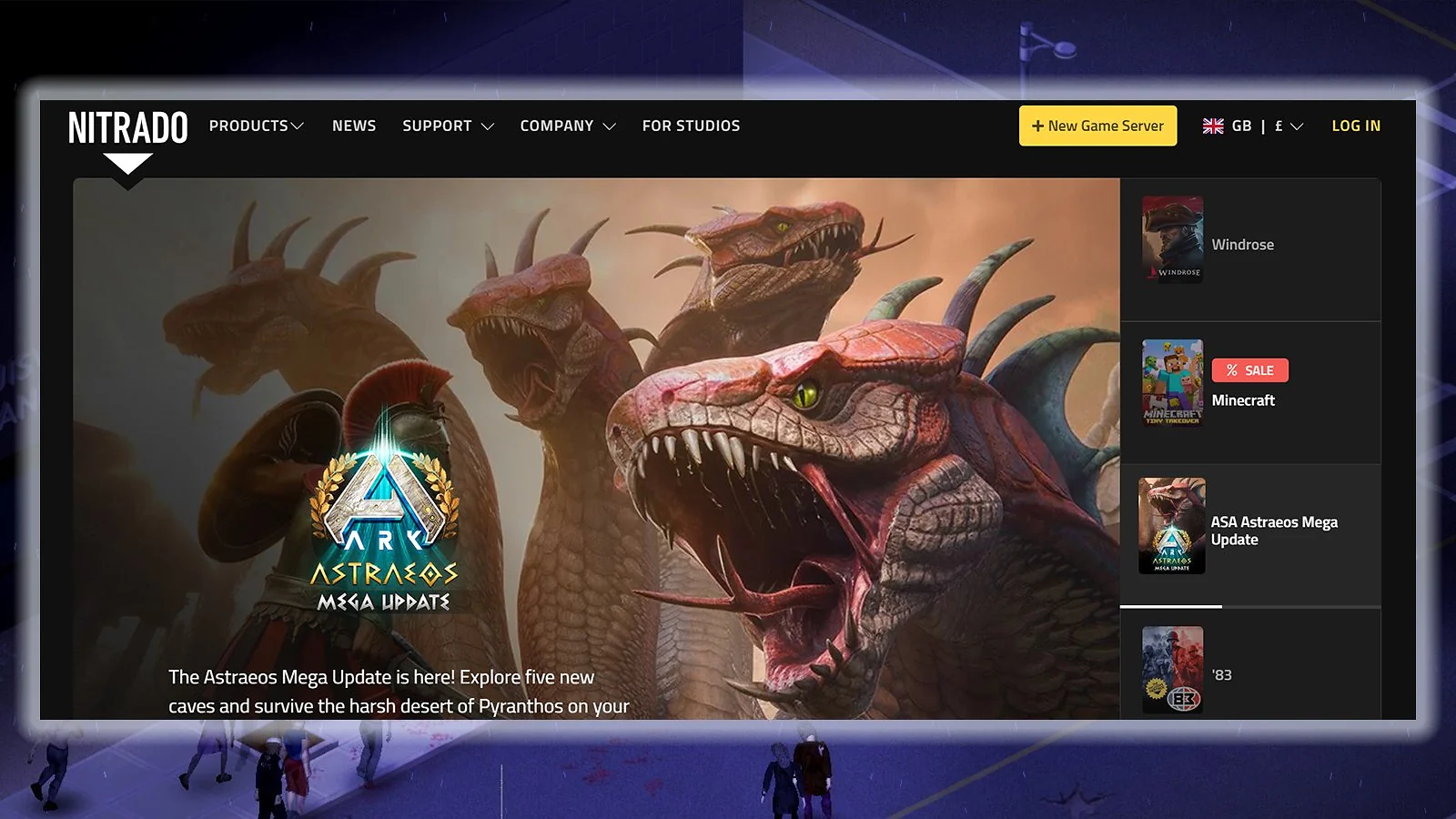Open the ASA Astraeos Mega Update entry
The height and width of the screenshot is (819, 1456).
(1250, 536)
